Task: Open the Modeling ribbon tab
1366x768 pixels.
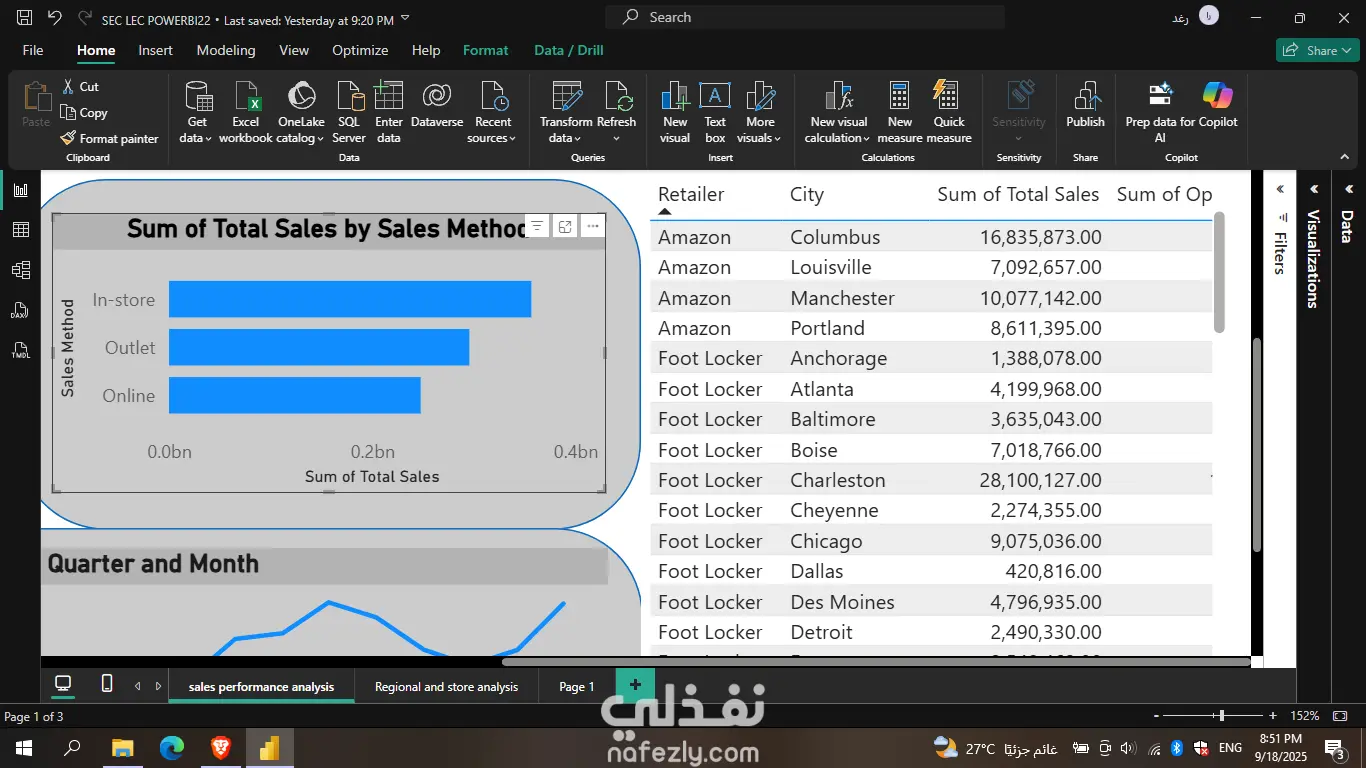Action: (225, 50)
